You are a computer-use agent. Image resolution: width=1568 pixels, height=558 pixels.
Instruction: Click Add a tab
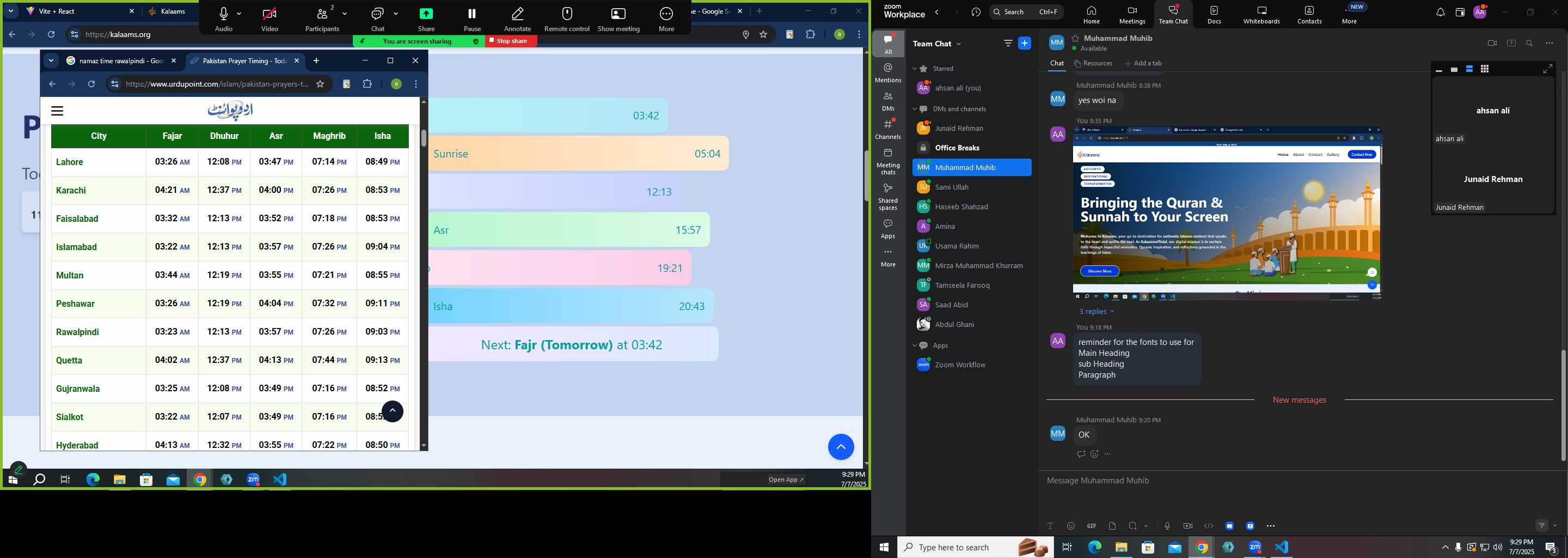pyautogui.click(x=1144, y=63)
